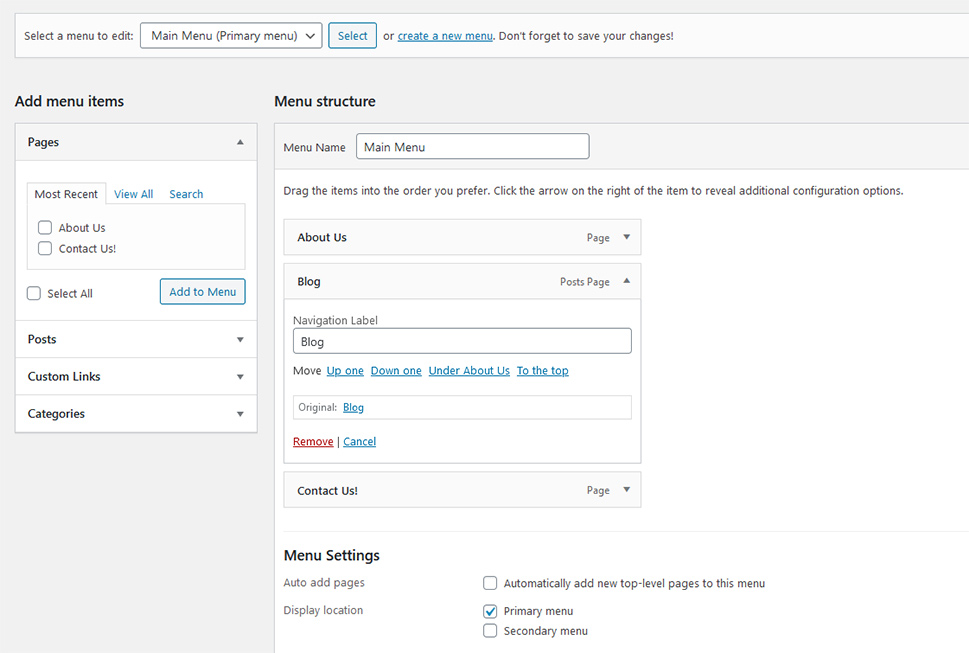Open the menu selection dropdown
The height and width of the screenshot is (653, 969).
[x=231, y=36]
